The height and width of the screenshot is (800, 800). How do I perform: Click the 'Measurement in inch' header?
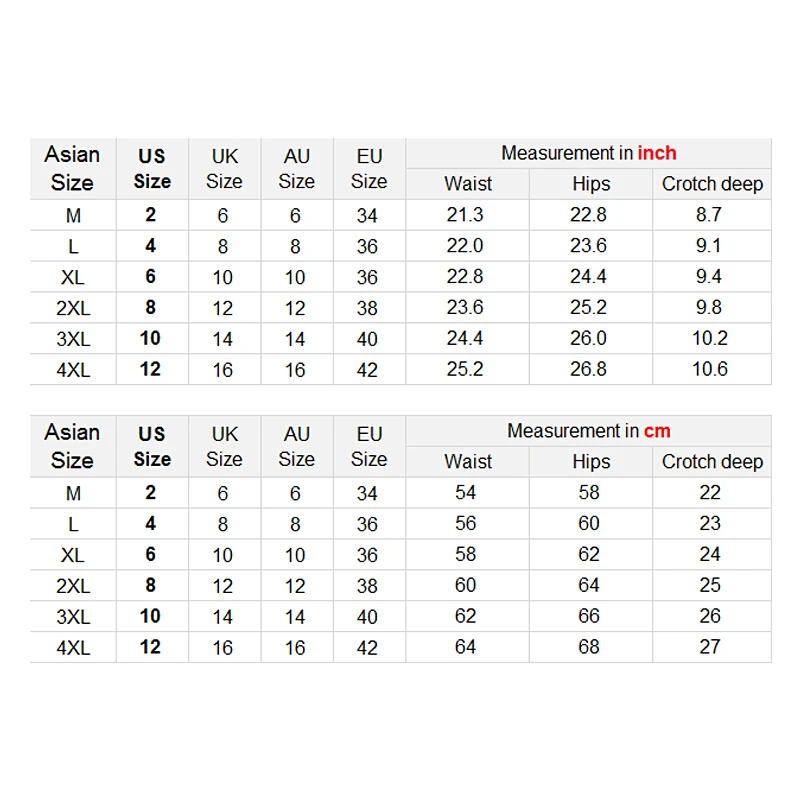[588, 153]
